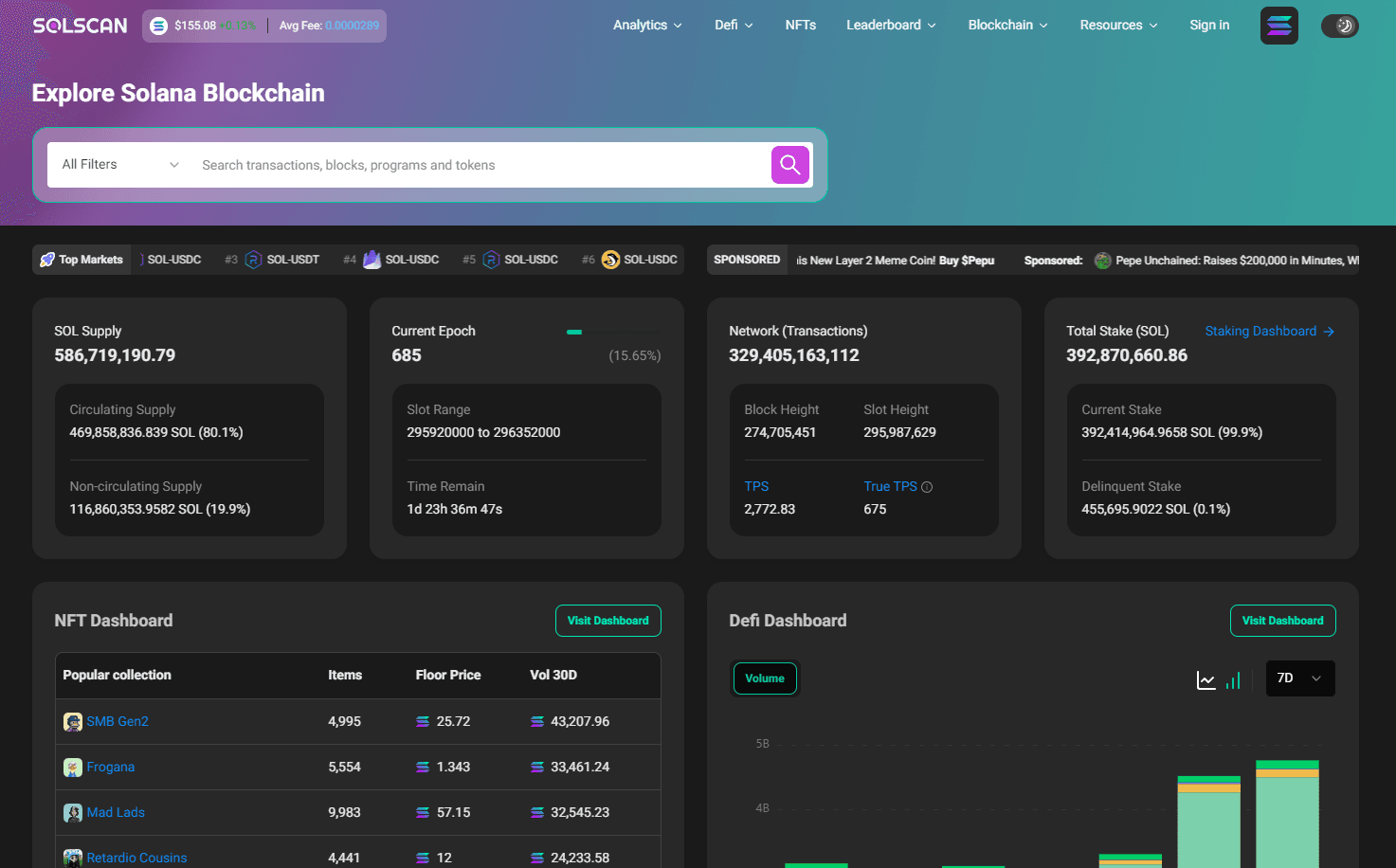Expand the All Filters dropdown
The width and height of the screenshot is (1396, 868).
(x=120, y=165)
